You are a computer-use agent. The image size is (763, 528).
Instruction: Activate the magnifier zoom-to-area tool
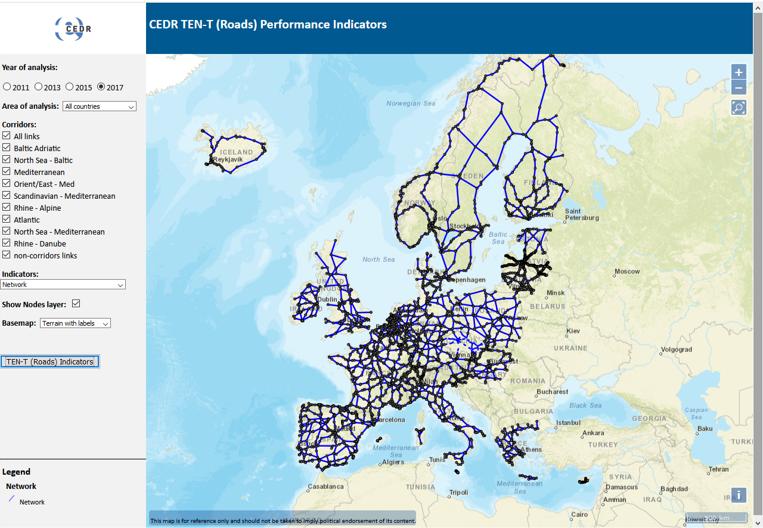point(738,107)
